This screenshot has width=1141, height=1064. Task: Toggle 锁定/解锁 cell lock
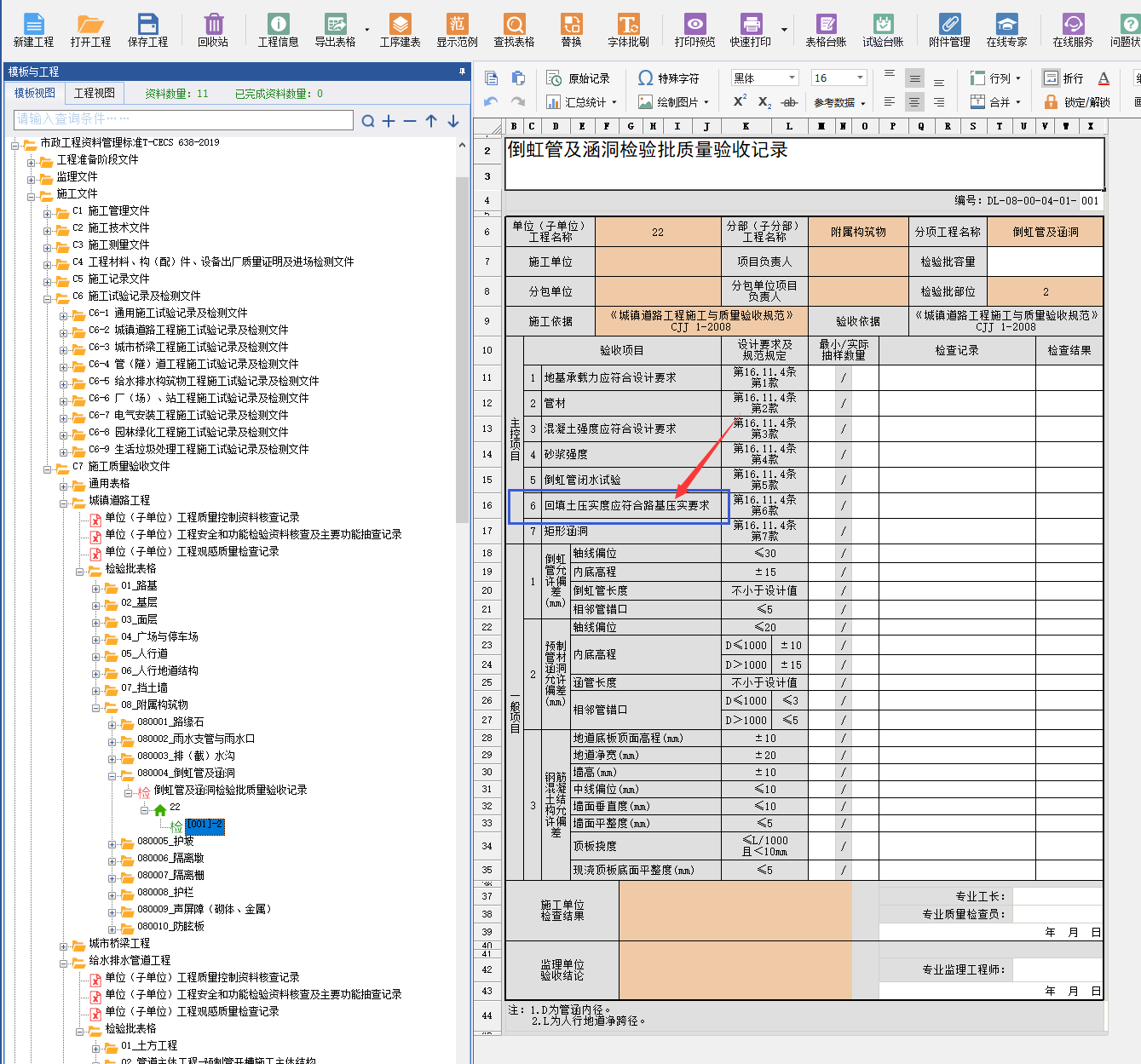click(1077, 101)
